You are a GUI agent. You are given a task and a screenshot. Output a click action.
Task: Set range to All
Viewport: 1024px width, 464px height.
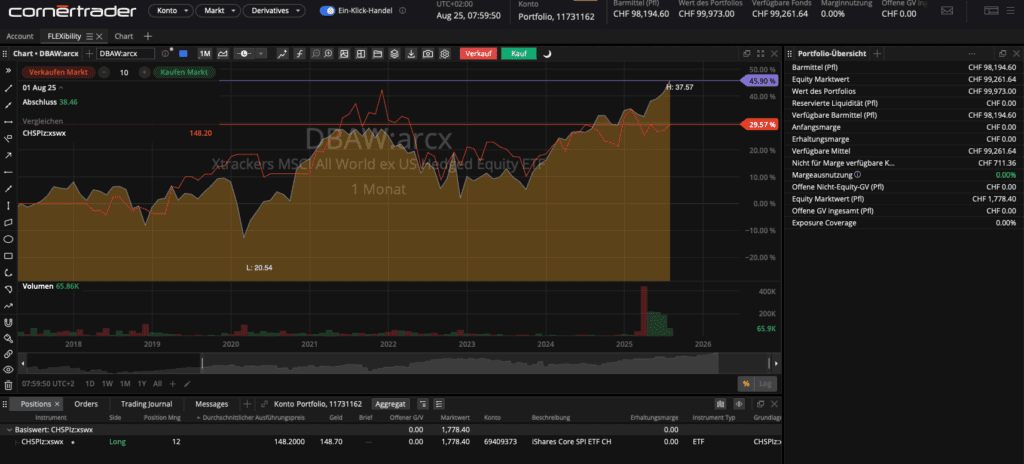(157, 384)
